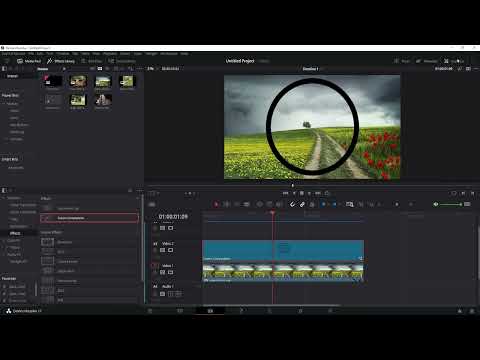Open the File menu

click(x=31, y=53)
